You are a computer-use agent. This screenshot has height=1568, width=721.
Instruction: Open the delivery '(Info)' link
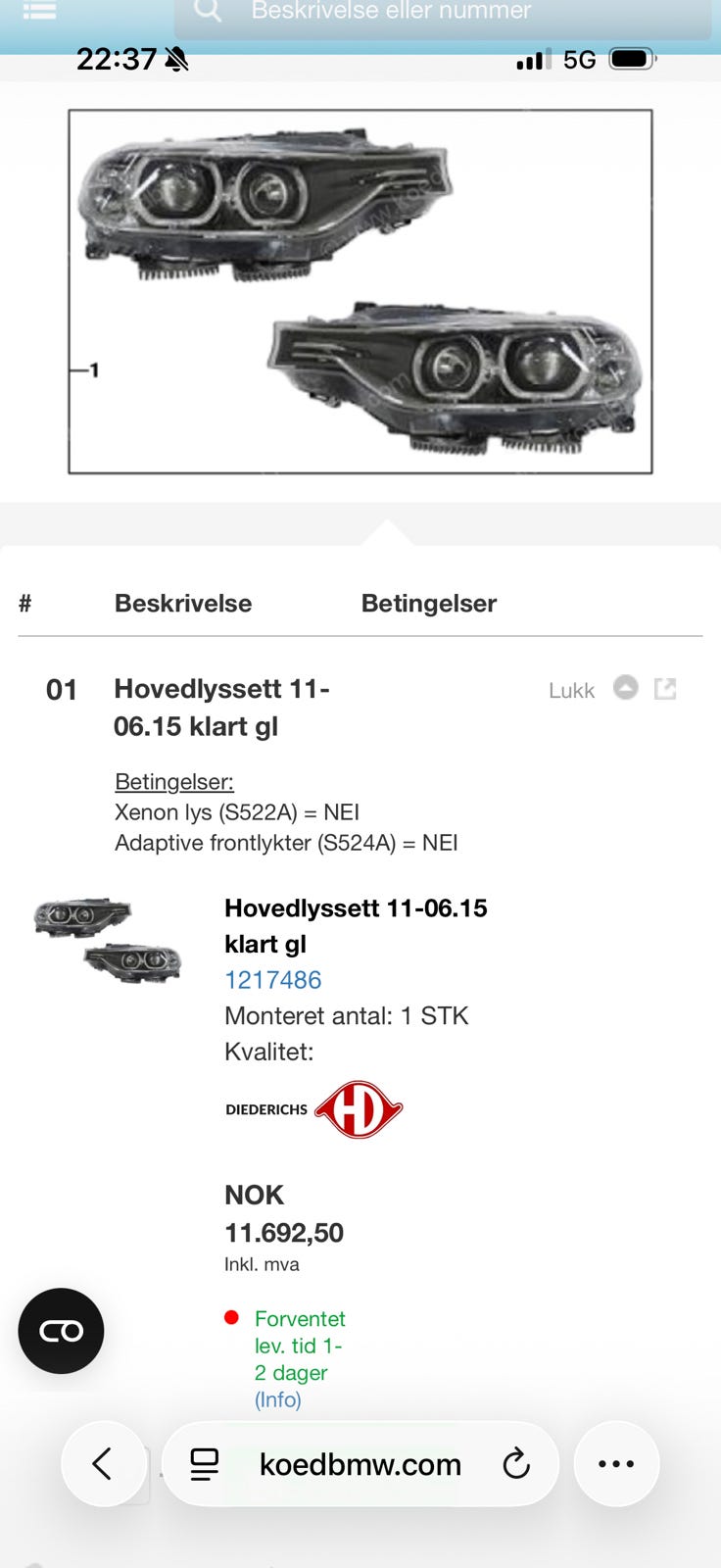click(x=277, y=1399)
